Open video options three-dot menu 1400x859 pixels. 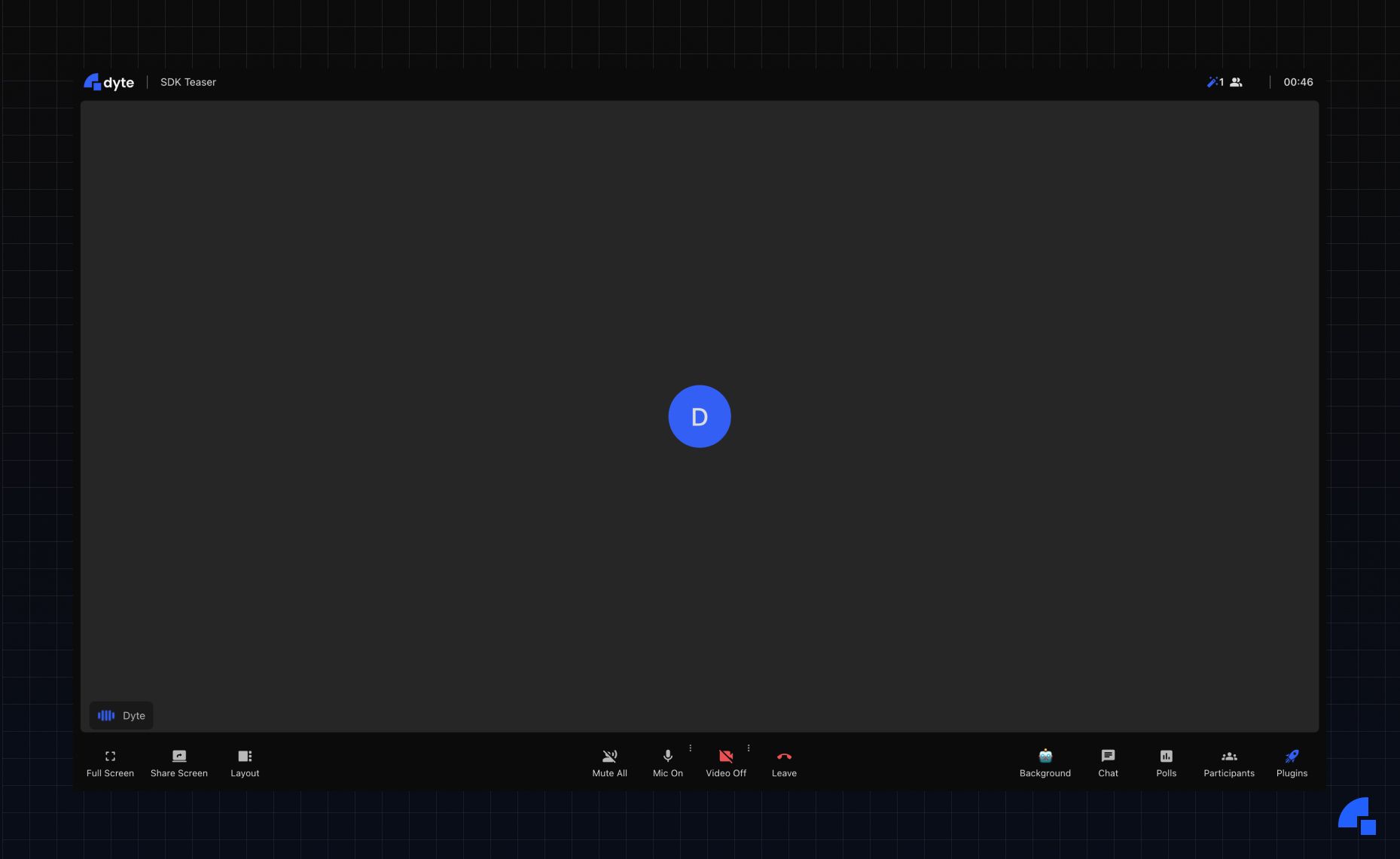[x=749, y=748]
